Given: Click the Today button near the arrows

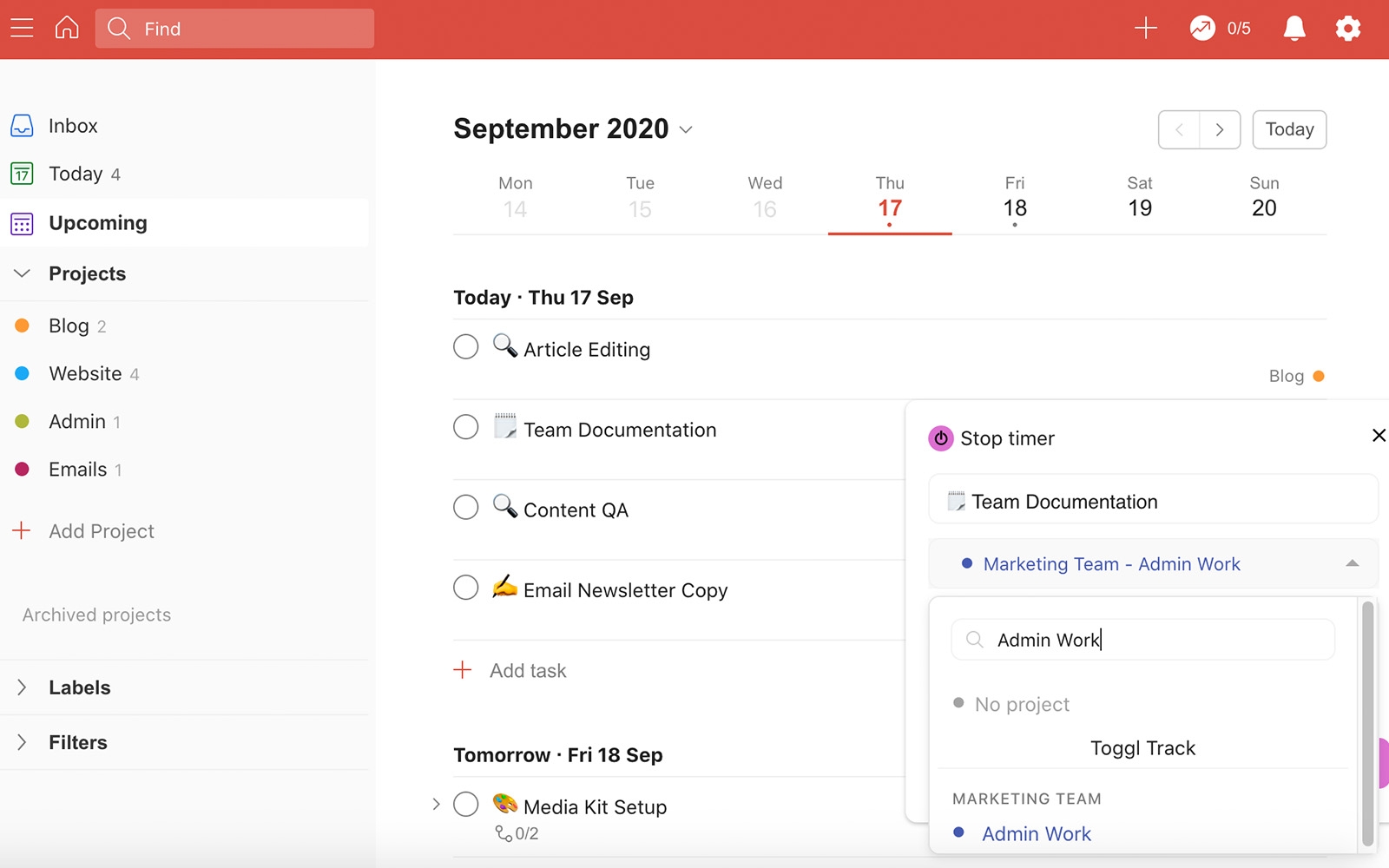Looking at the screenshot, I should [x=1288, y=129].
